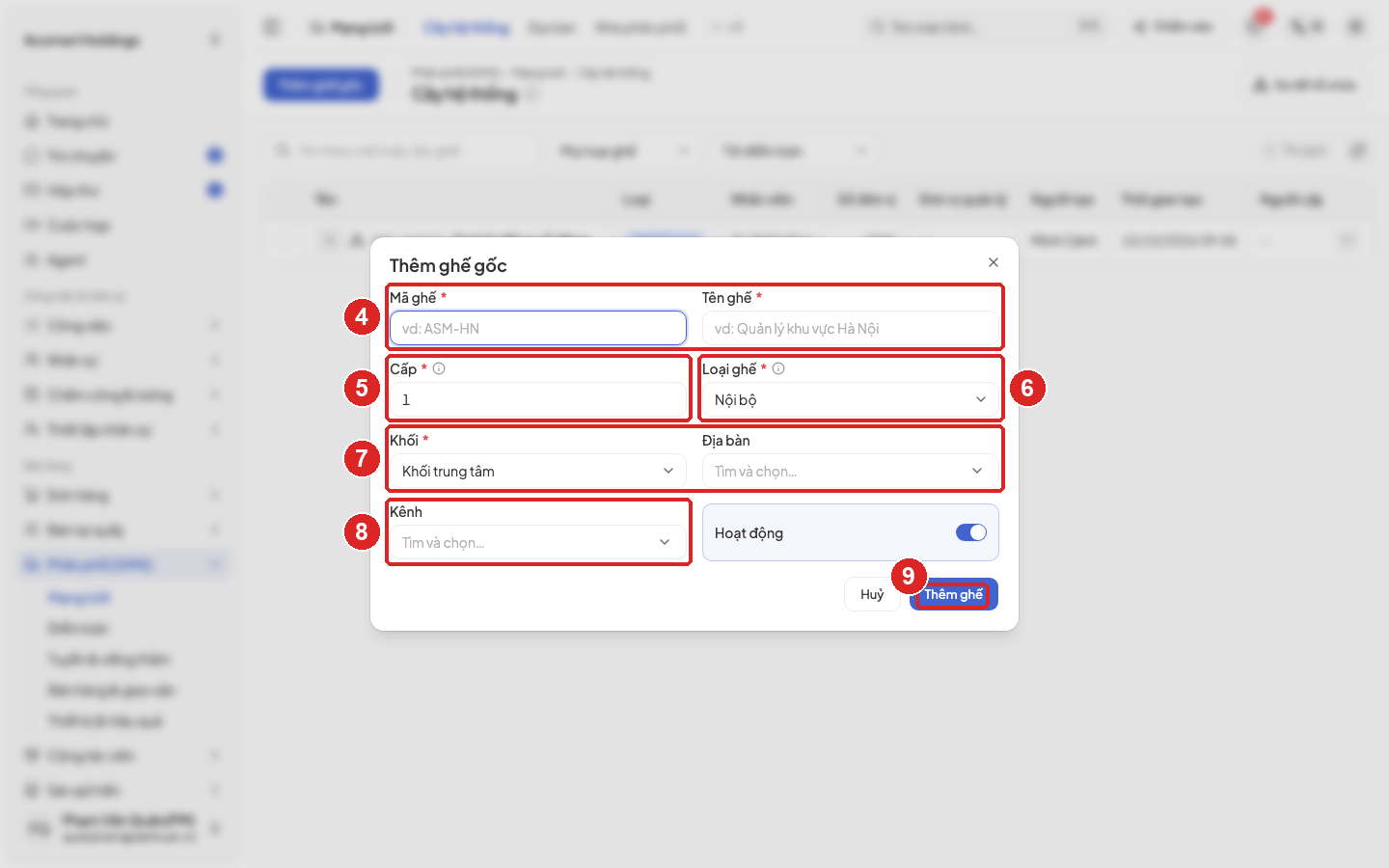This screenshot has width=1389, height=868.
Task: Submit with the Thêm ghế button
Action: tap(954, 594)
